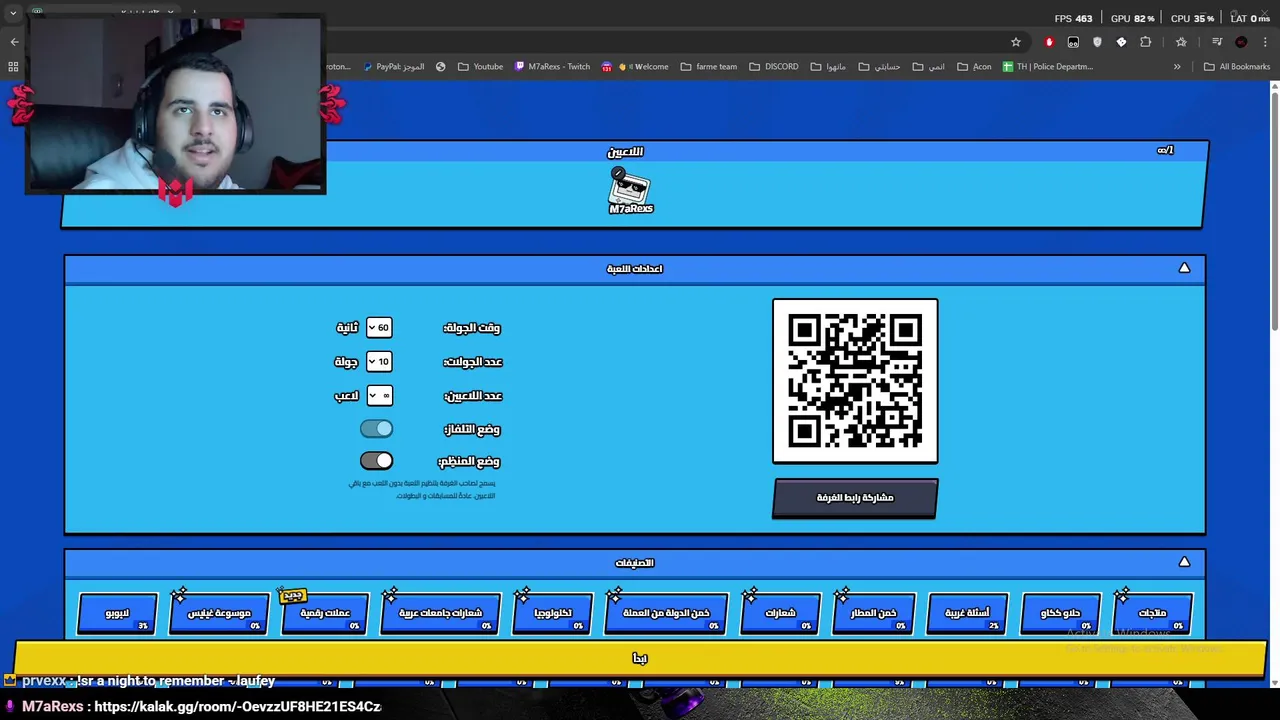
Task: Open the media controls playlist icon
Action: (x=1217, y=42)
